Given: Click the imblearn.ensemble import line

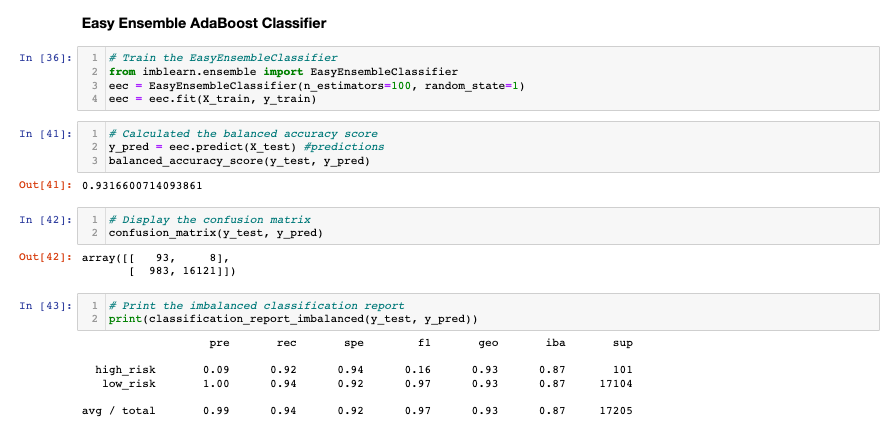Looking at the screenshot, I should (283, 72).
